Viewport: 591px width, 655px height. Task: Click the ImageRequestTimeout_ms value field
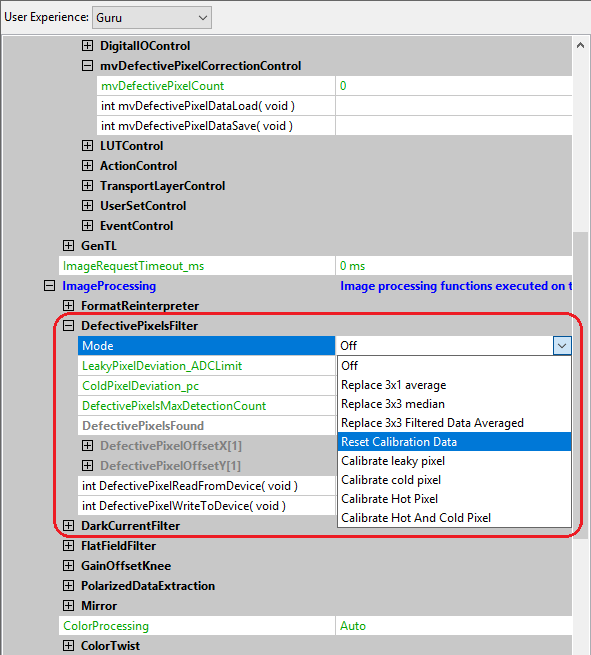coord(454,266)
